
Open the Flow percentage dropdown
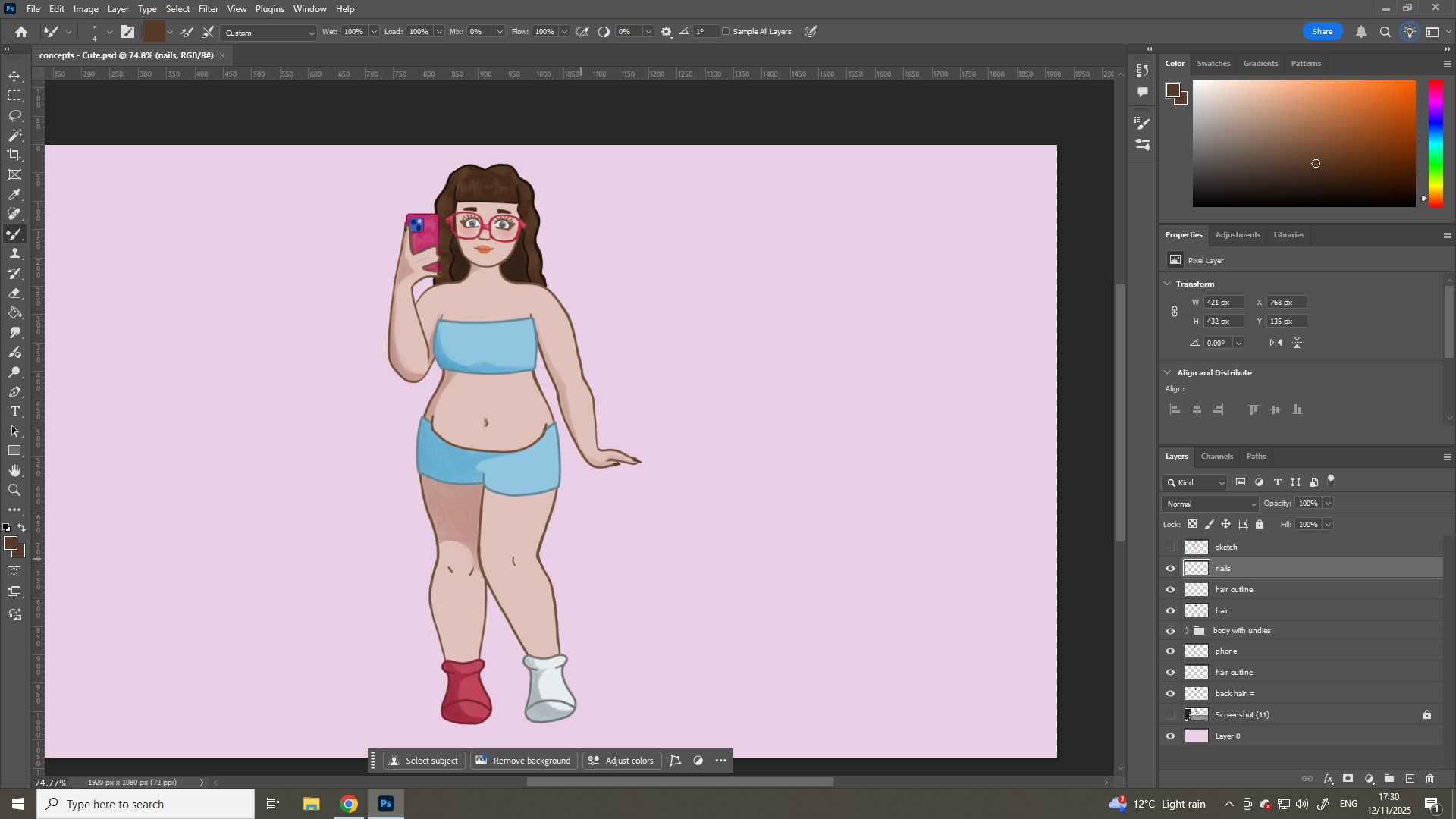(x=565, y=32)
